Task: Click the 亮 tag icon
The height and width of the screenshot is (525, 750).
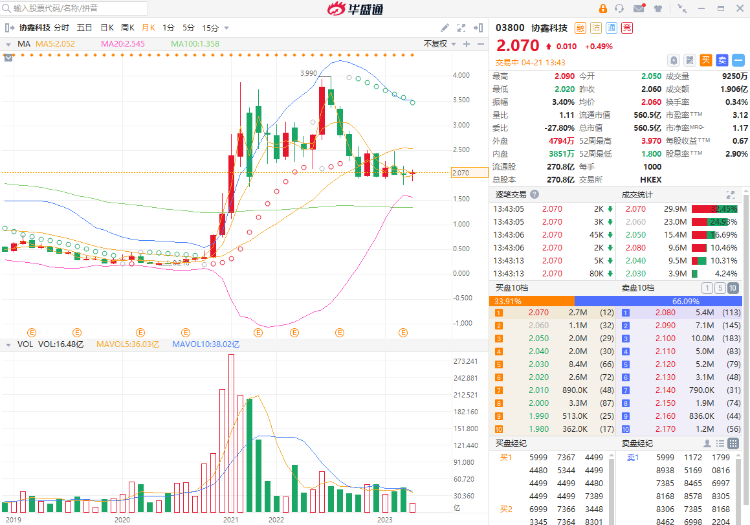Action: pos(627,28)
